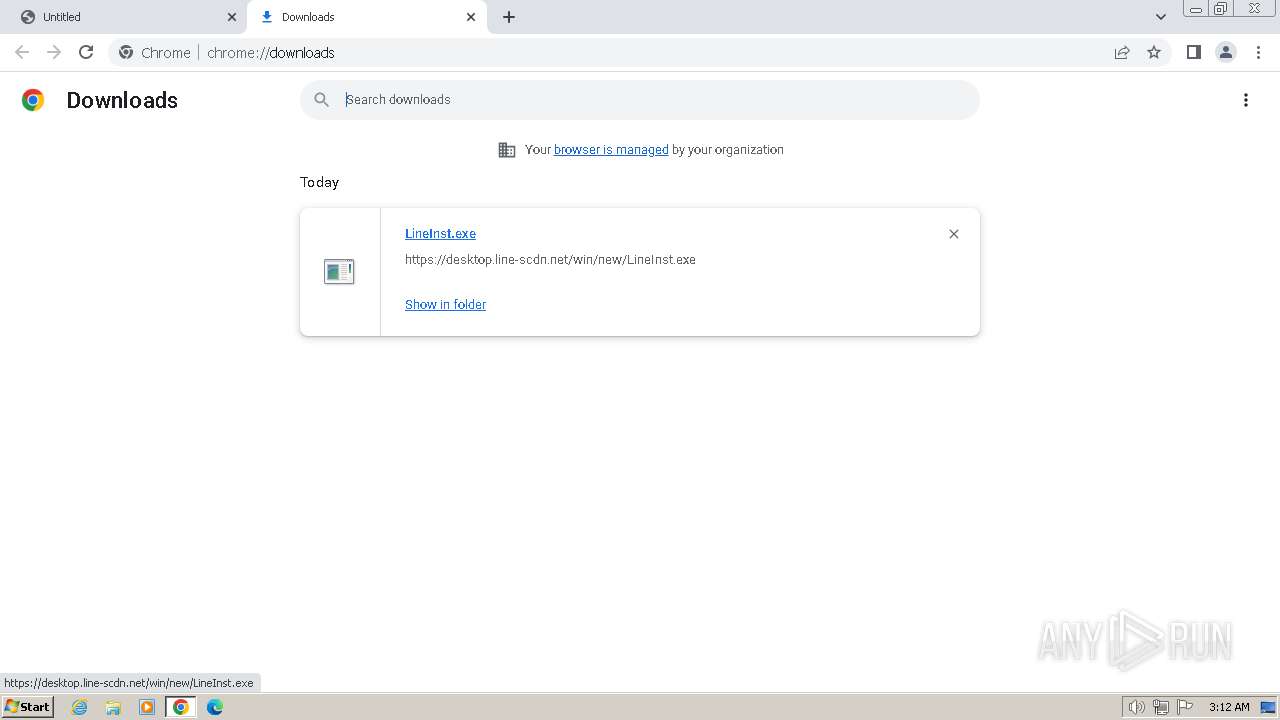Close the Downloads tab

pyautogui.click(x=471, y=17)
